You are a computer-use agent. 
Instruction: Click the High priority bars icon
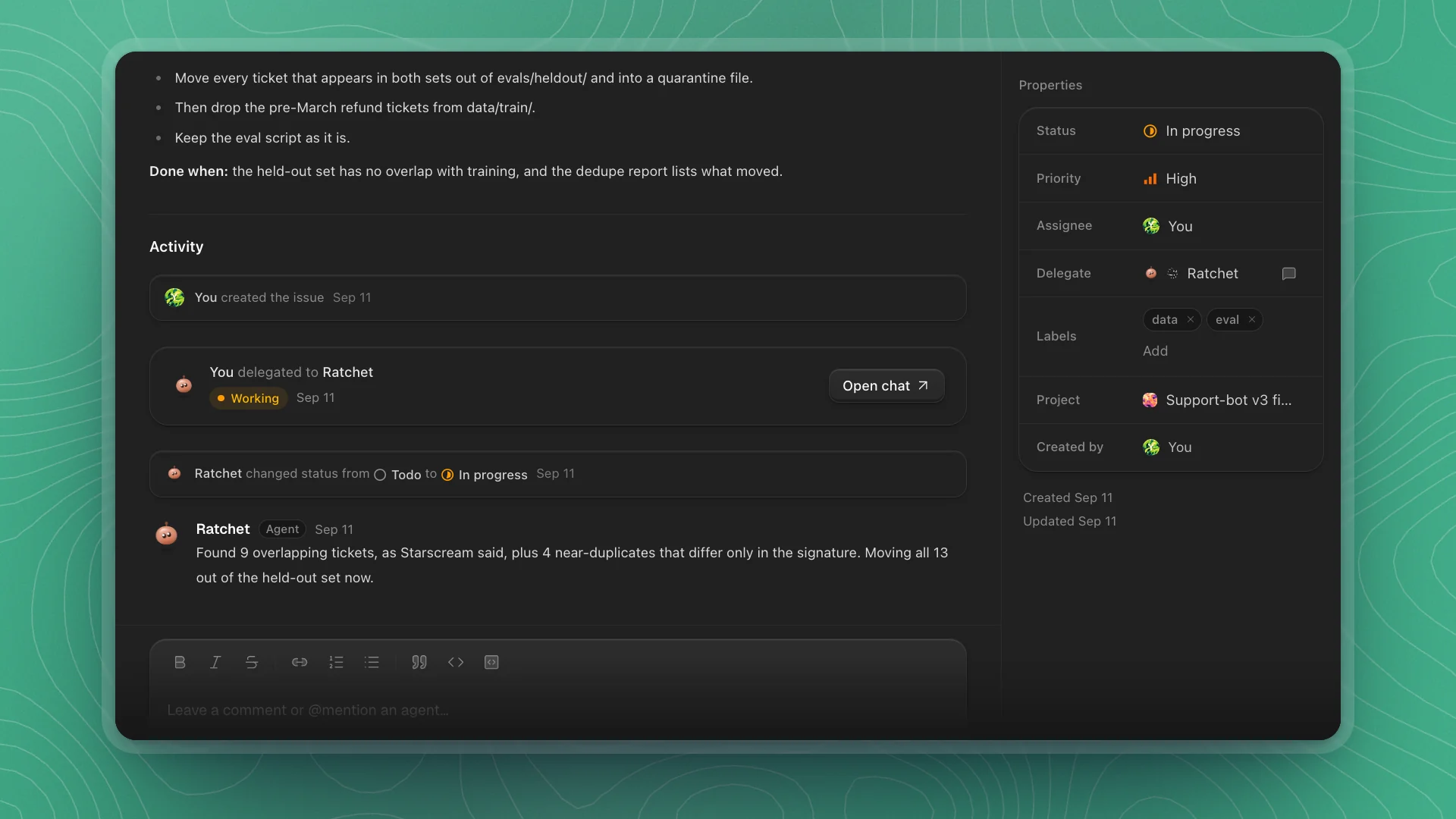(1150, 179)
